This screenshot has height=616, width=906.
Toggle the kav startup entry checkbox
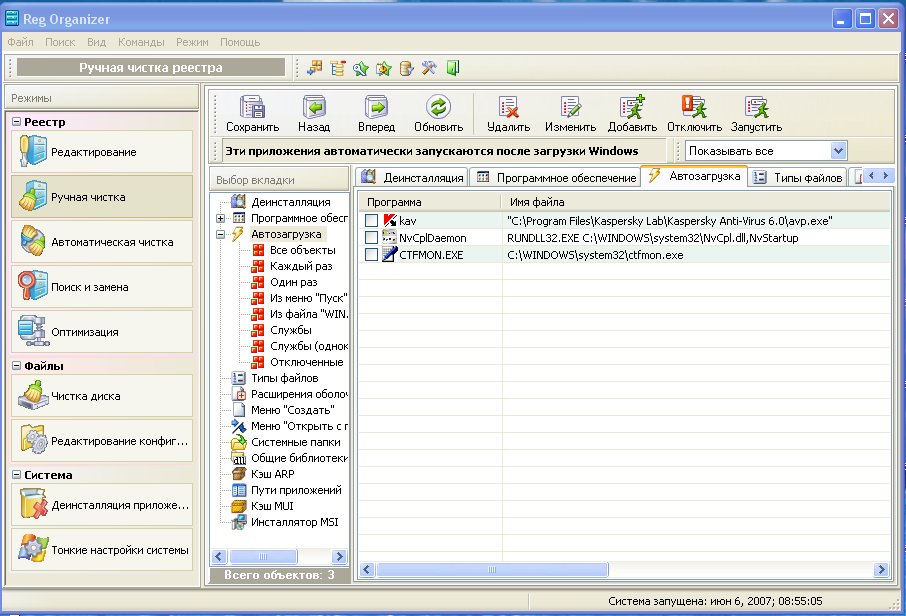pos(372,220)
